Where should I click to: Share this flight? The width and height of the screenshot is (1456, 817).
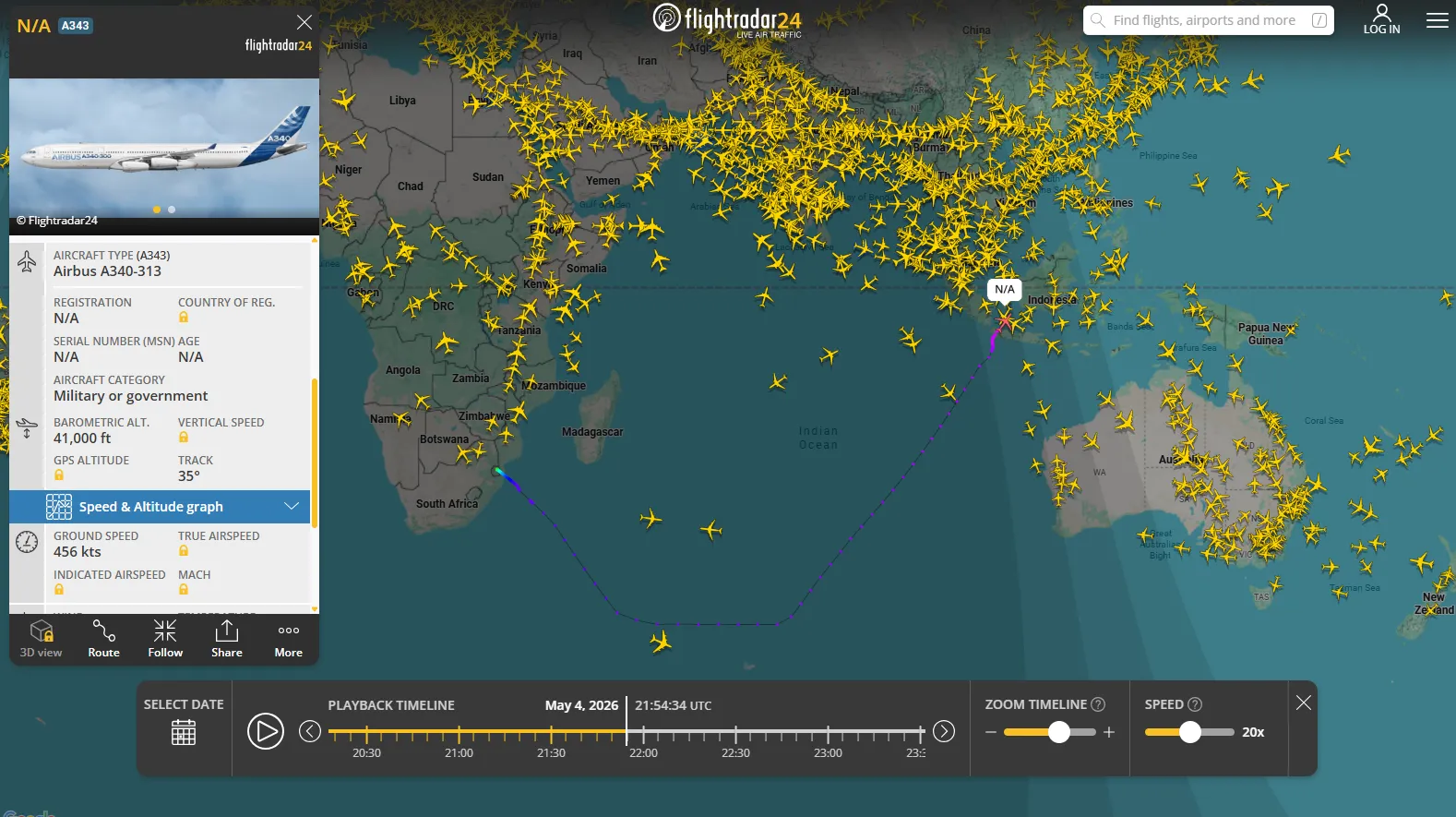pyautogui.click(x=227, y=639)
